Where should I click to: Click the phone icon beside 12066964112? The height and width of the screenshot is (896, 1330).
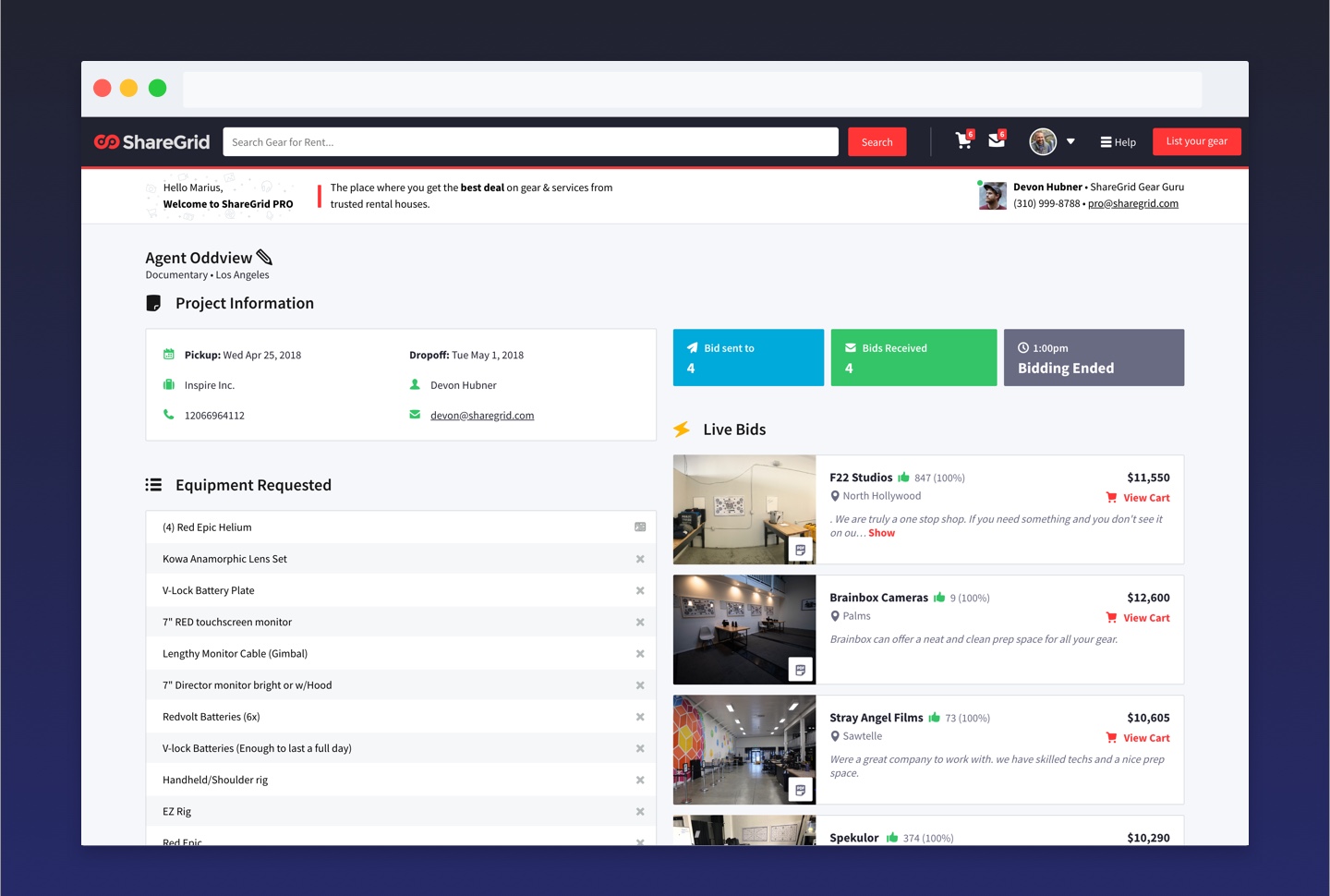169,415
